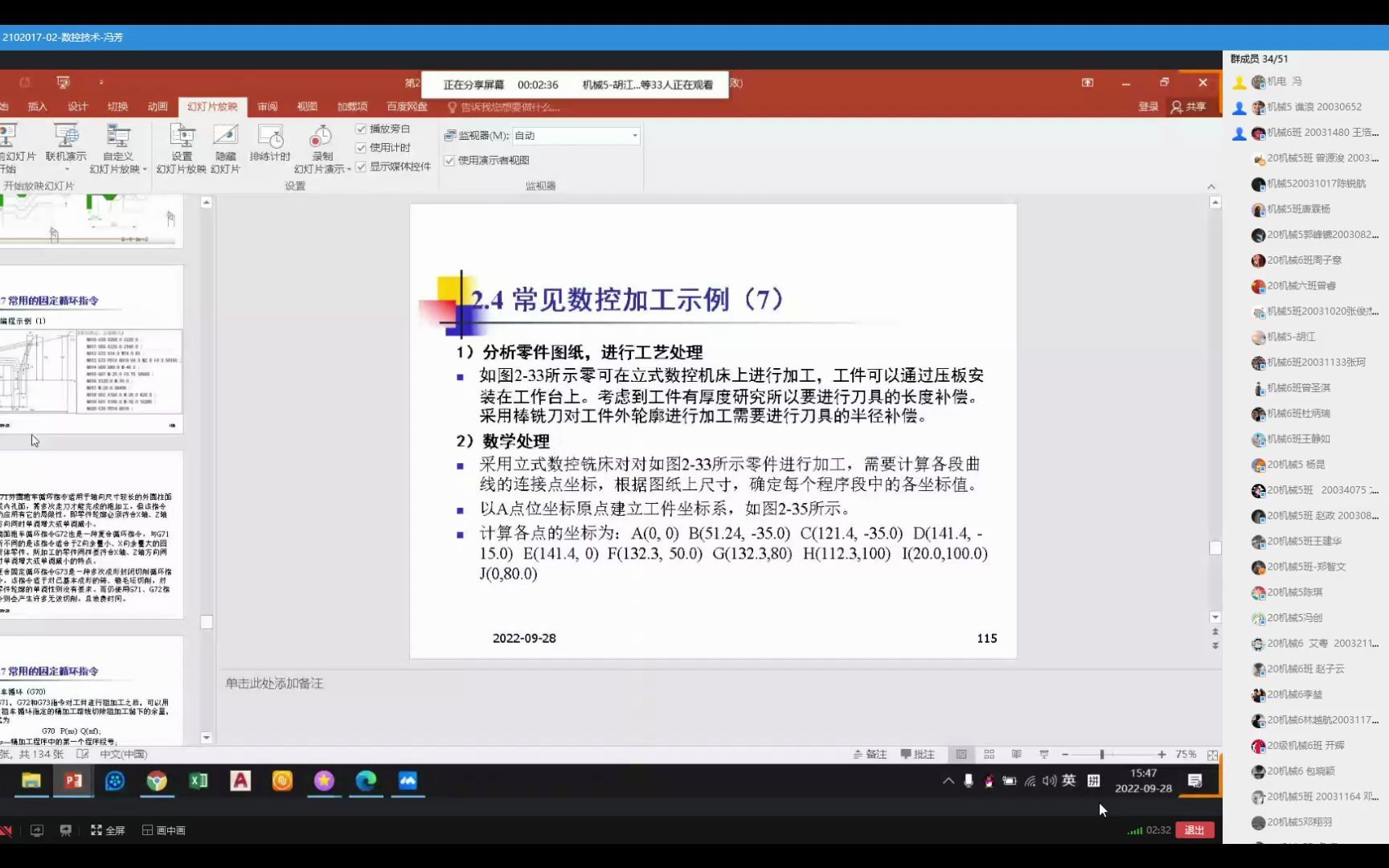Click the 设置幻灯片放映 setup icon
The width and height of the screenshot is (1389, 868).
pos(182,136)
